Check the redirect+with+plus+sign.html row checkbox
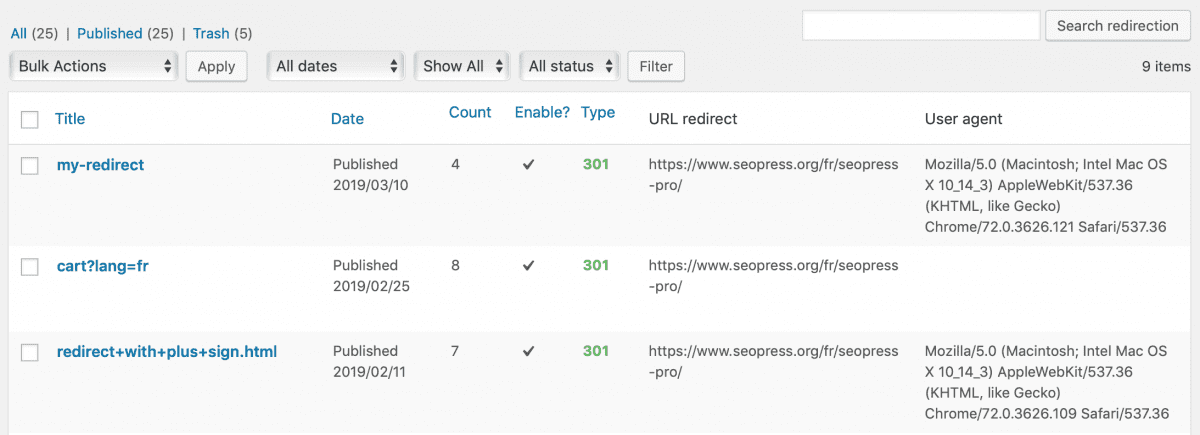 click(x=30, y=353)
